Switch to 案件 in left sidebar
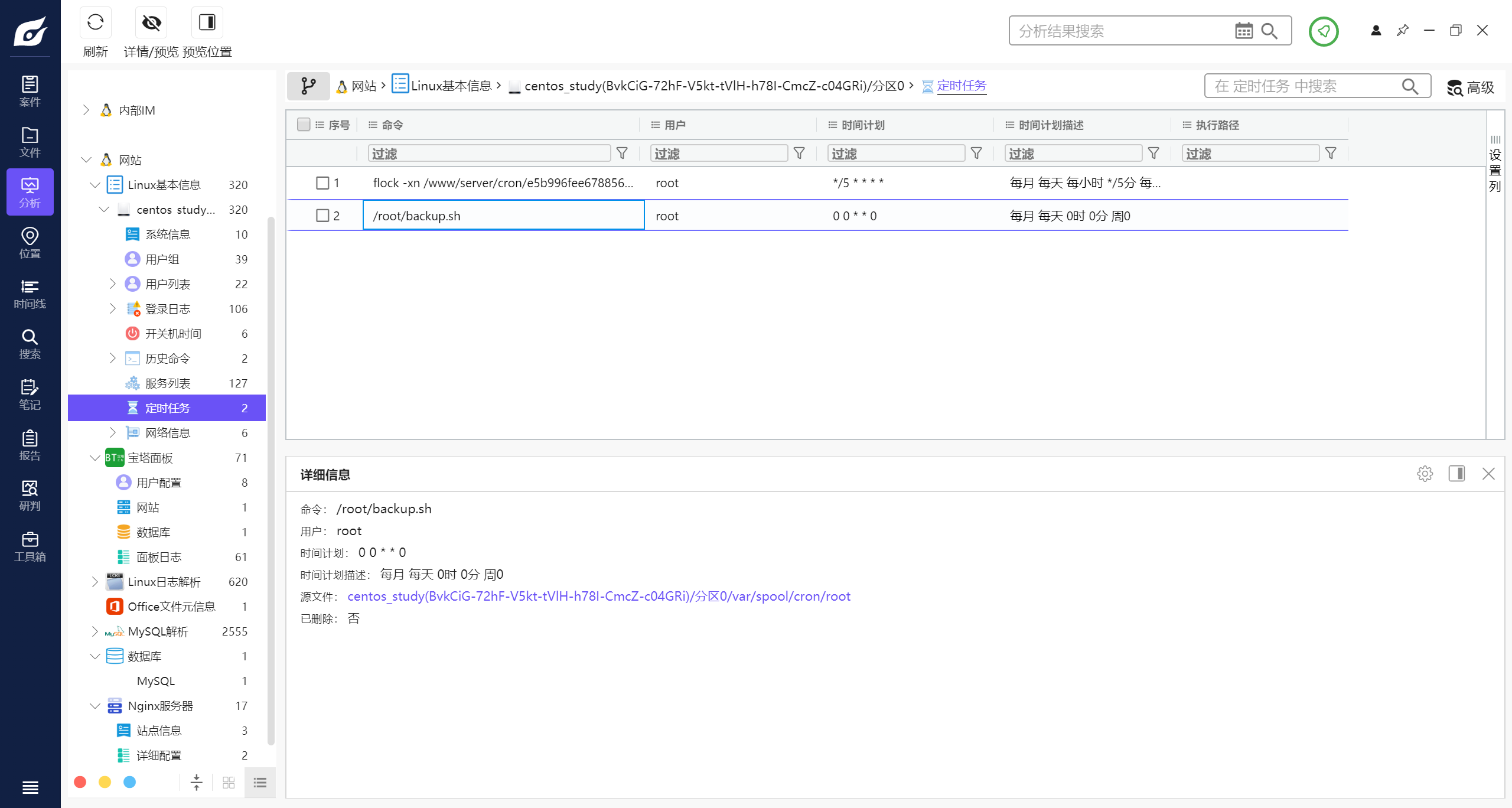Viewport: 1512px width, 808px height. (x=30, y=91)
